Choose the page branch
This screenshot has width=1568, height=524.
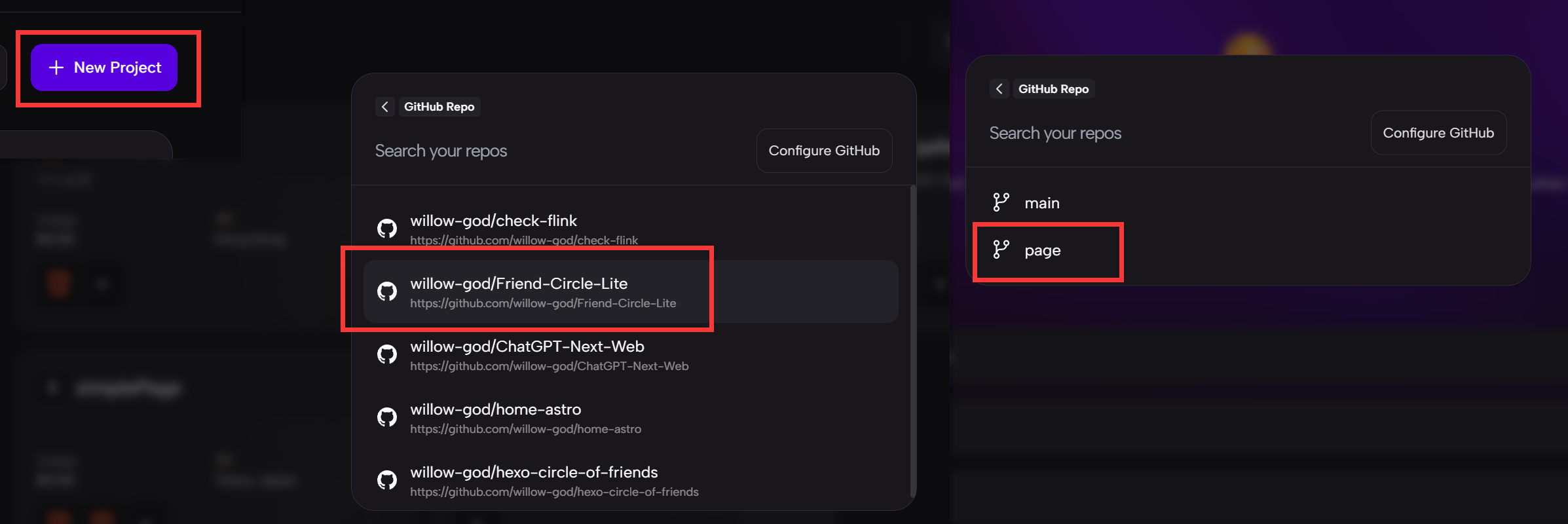pyautogui.click(x=1042, y=250)
